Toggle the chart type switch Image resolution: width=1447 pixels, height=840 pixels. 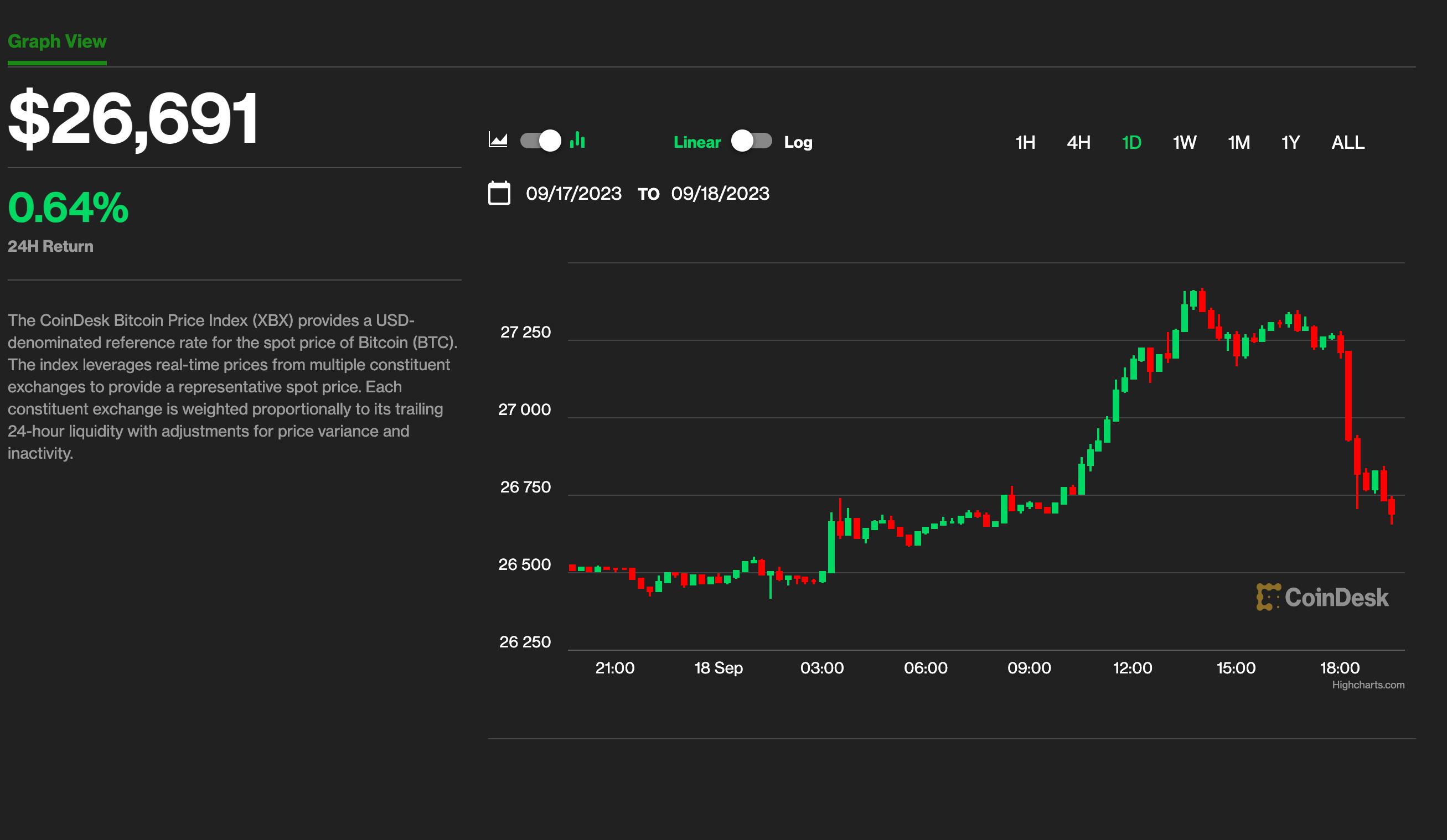coord(540,141)
